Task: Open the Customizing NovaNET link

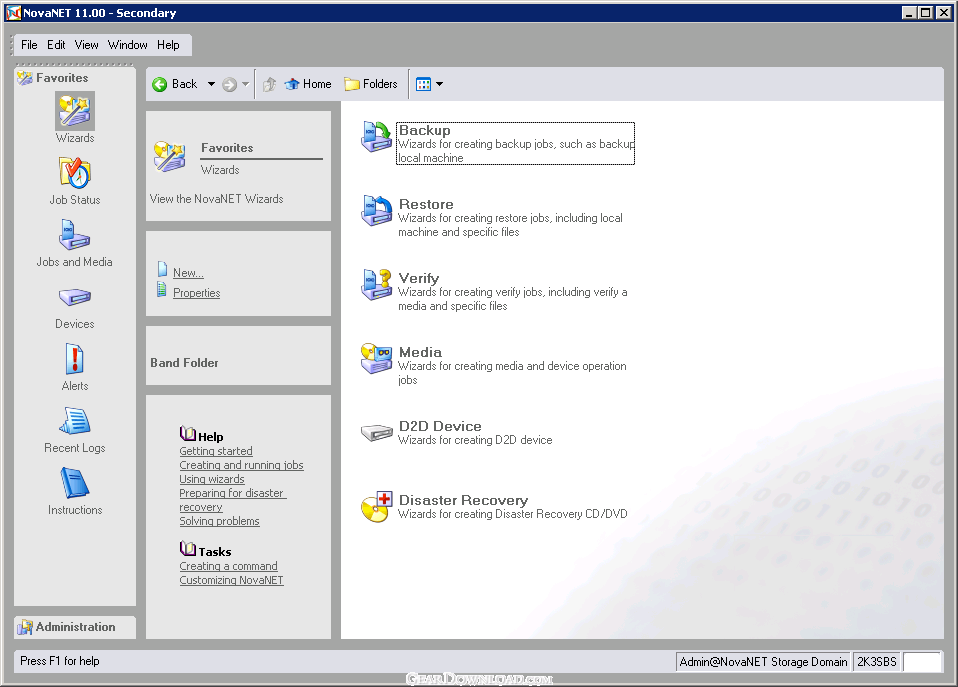Action: [x=232, y=580]
